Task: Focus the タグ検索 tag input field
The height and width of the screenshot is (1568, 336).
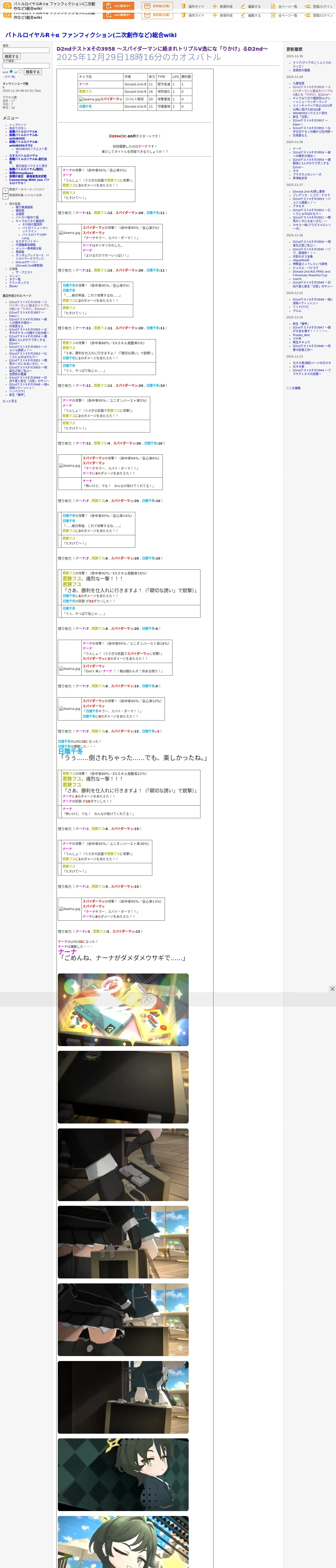Action: (26, 66)
